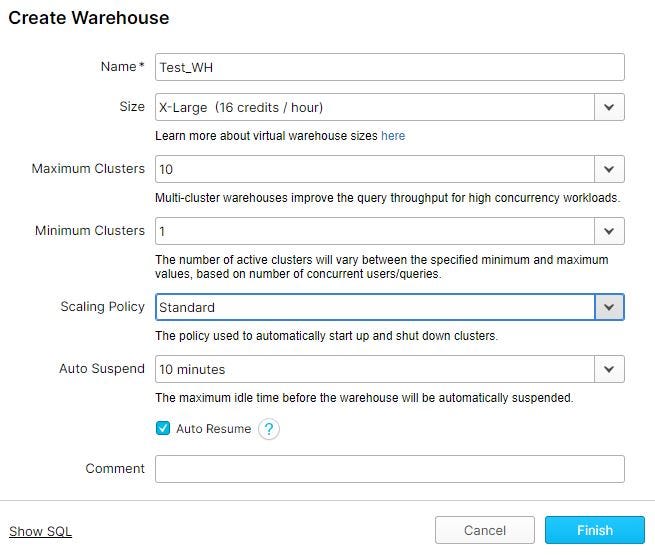
Task: Click the Auto Resume label text
Action: click(213, 429)
